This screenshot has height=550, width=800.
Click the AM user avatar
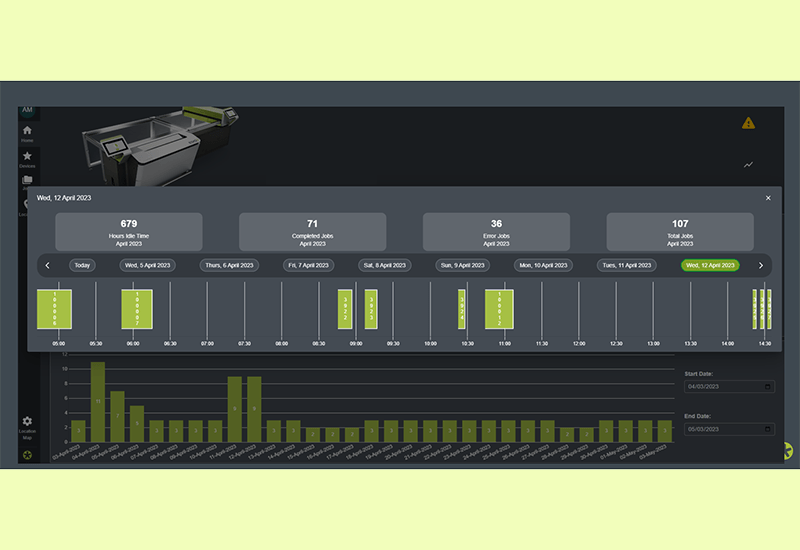point(27,111)
